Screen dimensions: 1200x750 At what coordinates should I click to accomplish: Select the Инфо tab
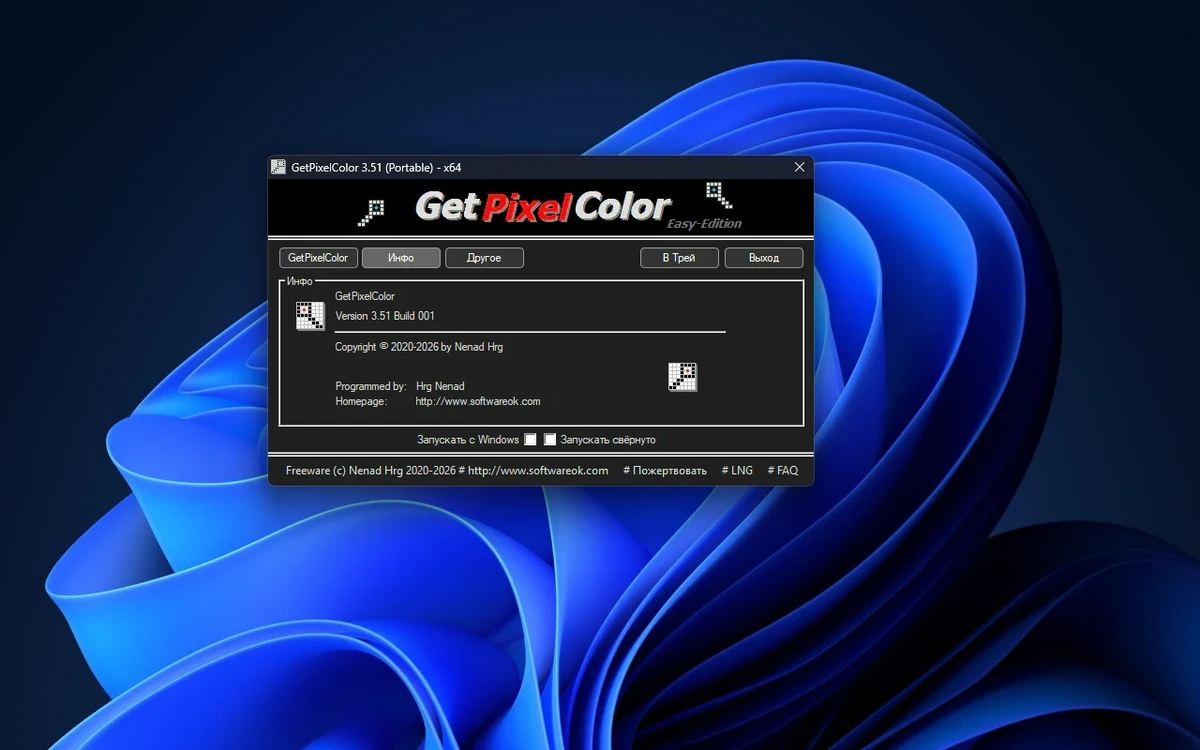tap(401, 258)
